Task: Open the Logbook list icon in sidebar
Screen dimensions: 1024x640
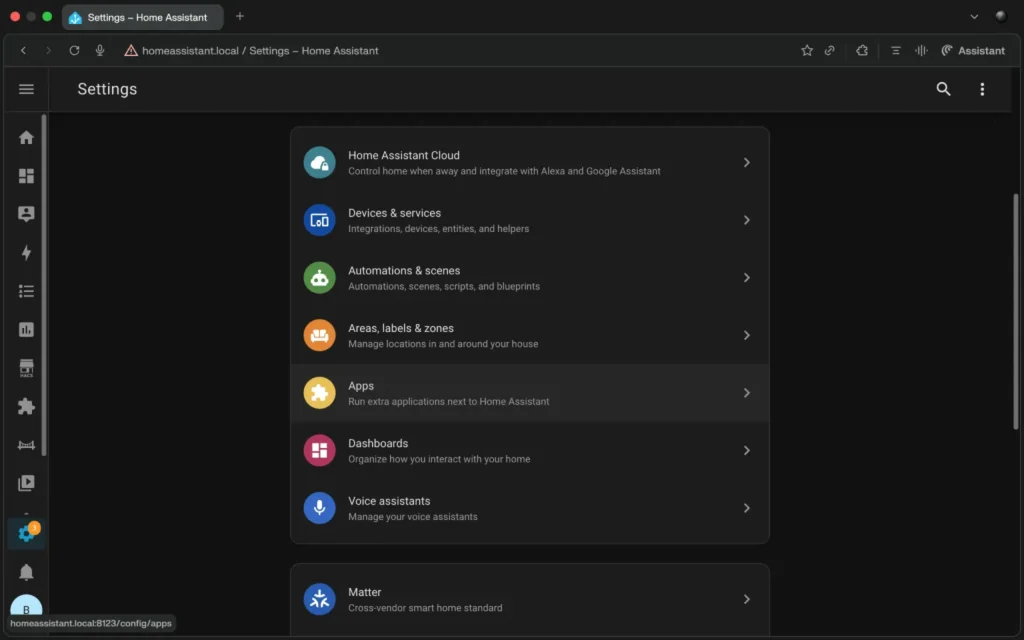Action: point(26,291)
